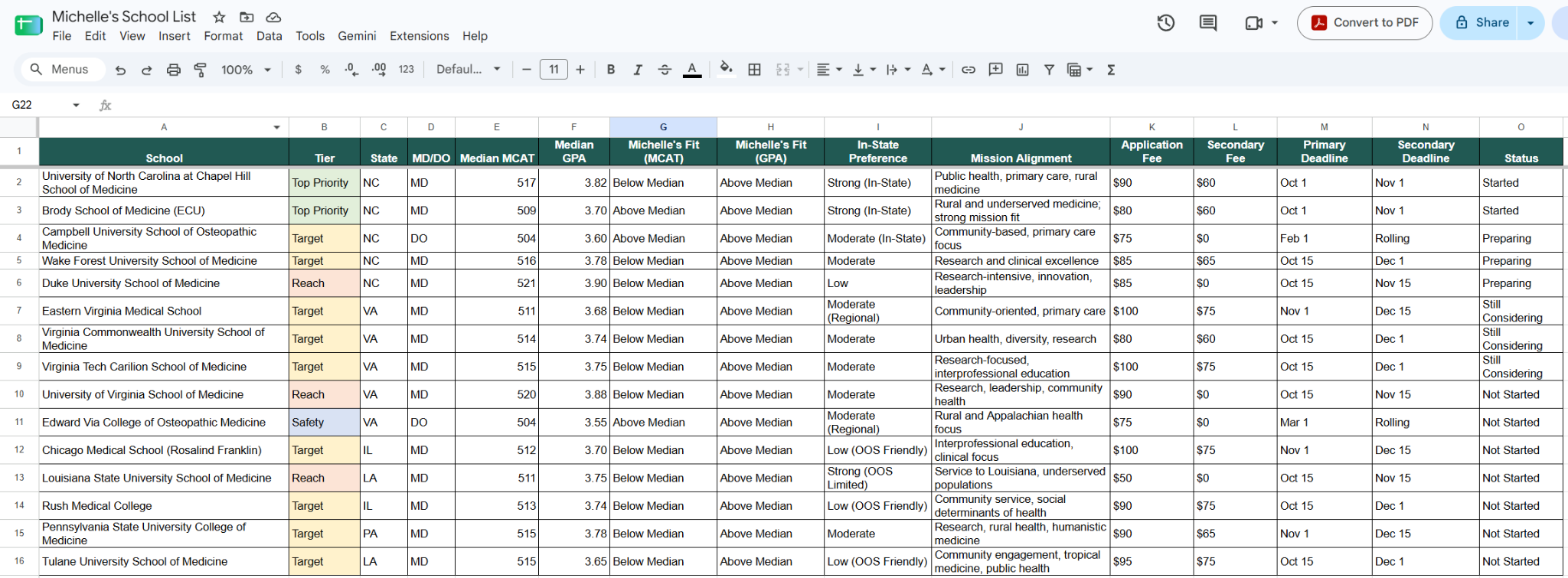Open version history clock icon
The image size is (1568, 578).
[1165, 23]
